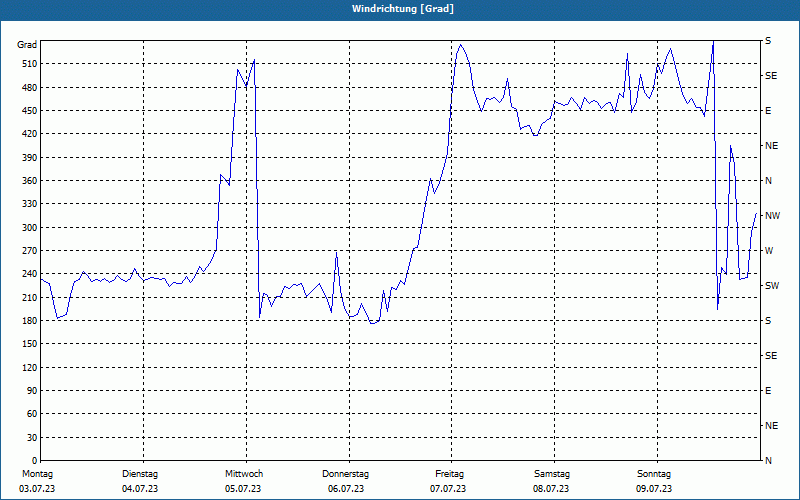The image size is (800, 500).
Task: Select the 150 value on the degree axis
Action: coord(30,344)
